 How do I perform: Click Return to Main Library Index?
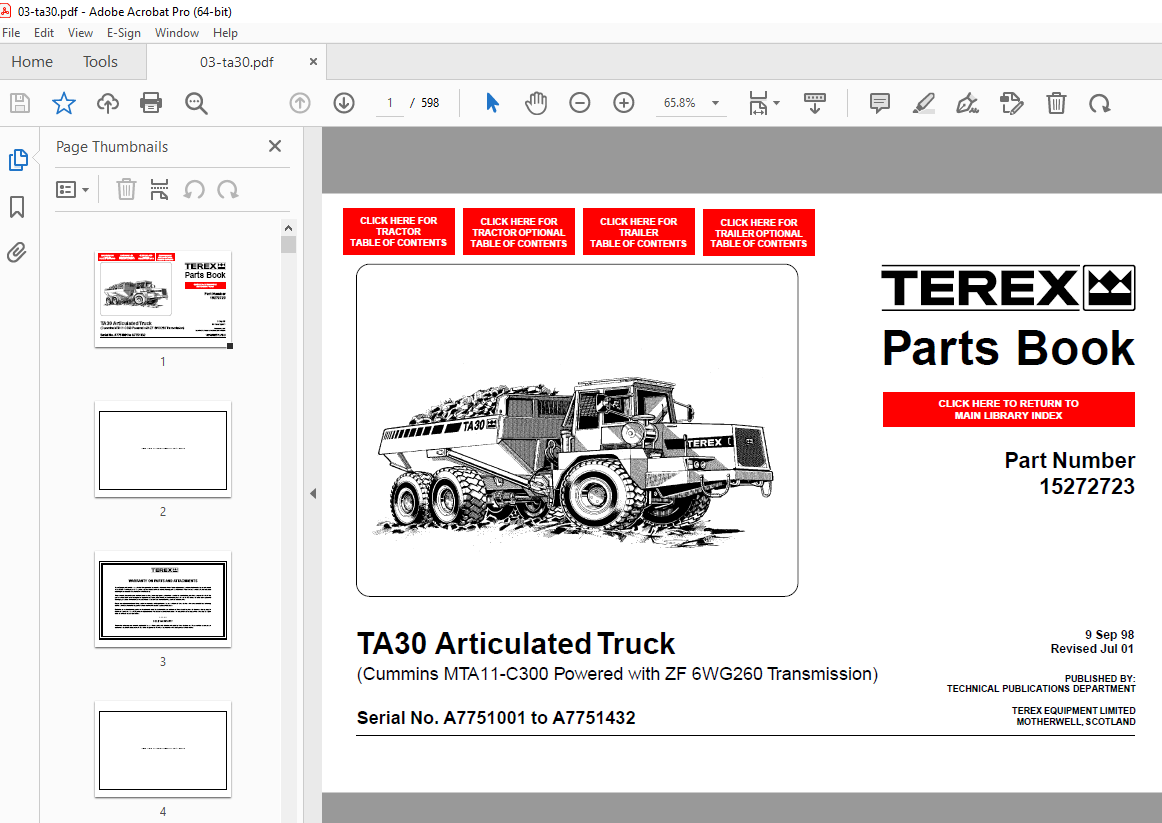1009,409
